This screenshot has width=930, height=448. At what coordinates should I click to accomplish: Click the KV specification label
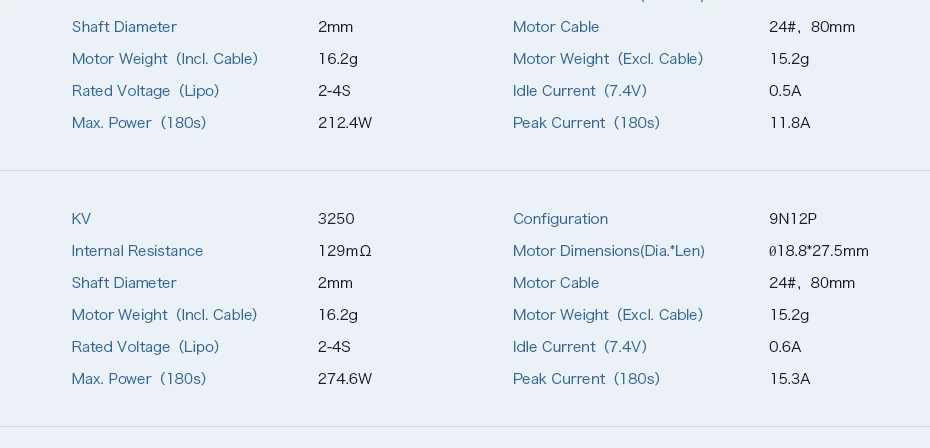coord(81,219)
